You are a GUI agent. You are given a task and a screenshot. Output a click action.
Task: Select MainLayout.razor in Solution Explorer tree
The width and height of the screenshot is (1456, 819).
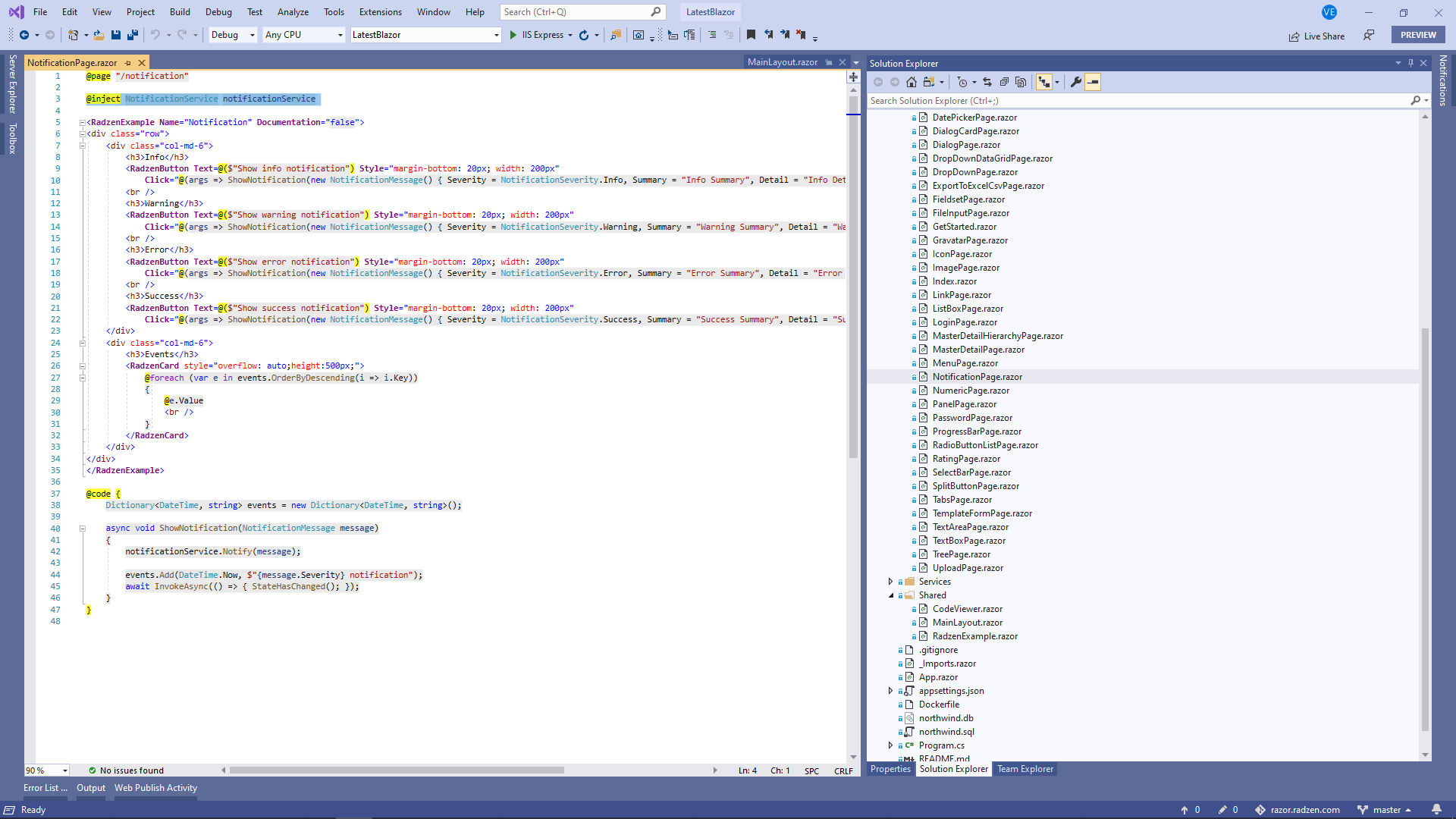967,623
